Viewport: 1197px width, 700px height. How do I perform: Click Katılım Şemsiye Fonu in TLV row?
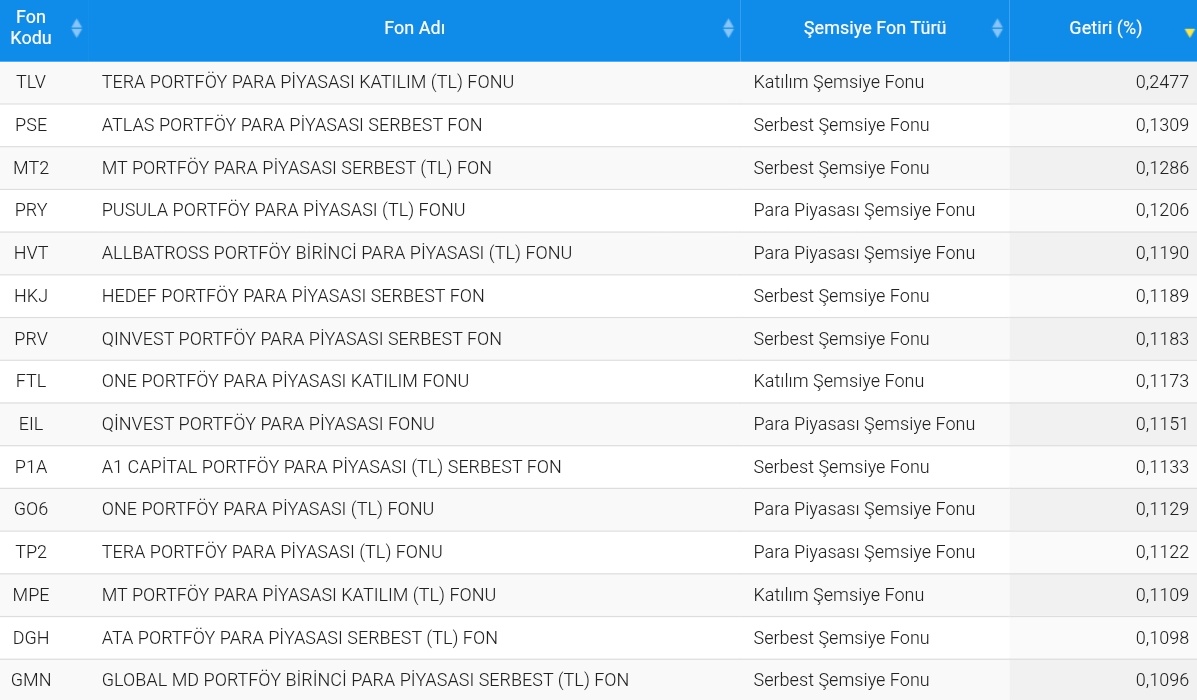[838, 82]
